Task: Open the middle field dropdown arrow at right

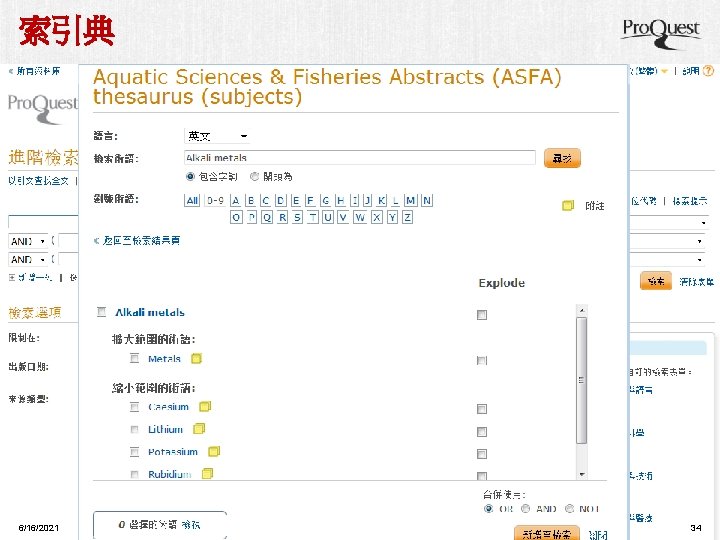Action: point(700,241)
